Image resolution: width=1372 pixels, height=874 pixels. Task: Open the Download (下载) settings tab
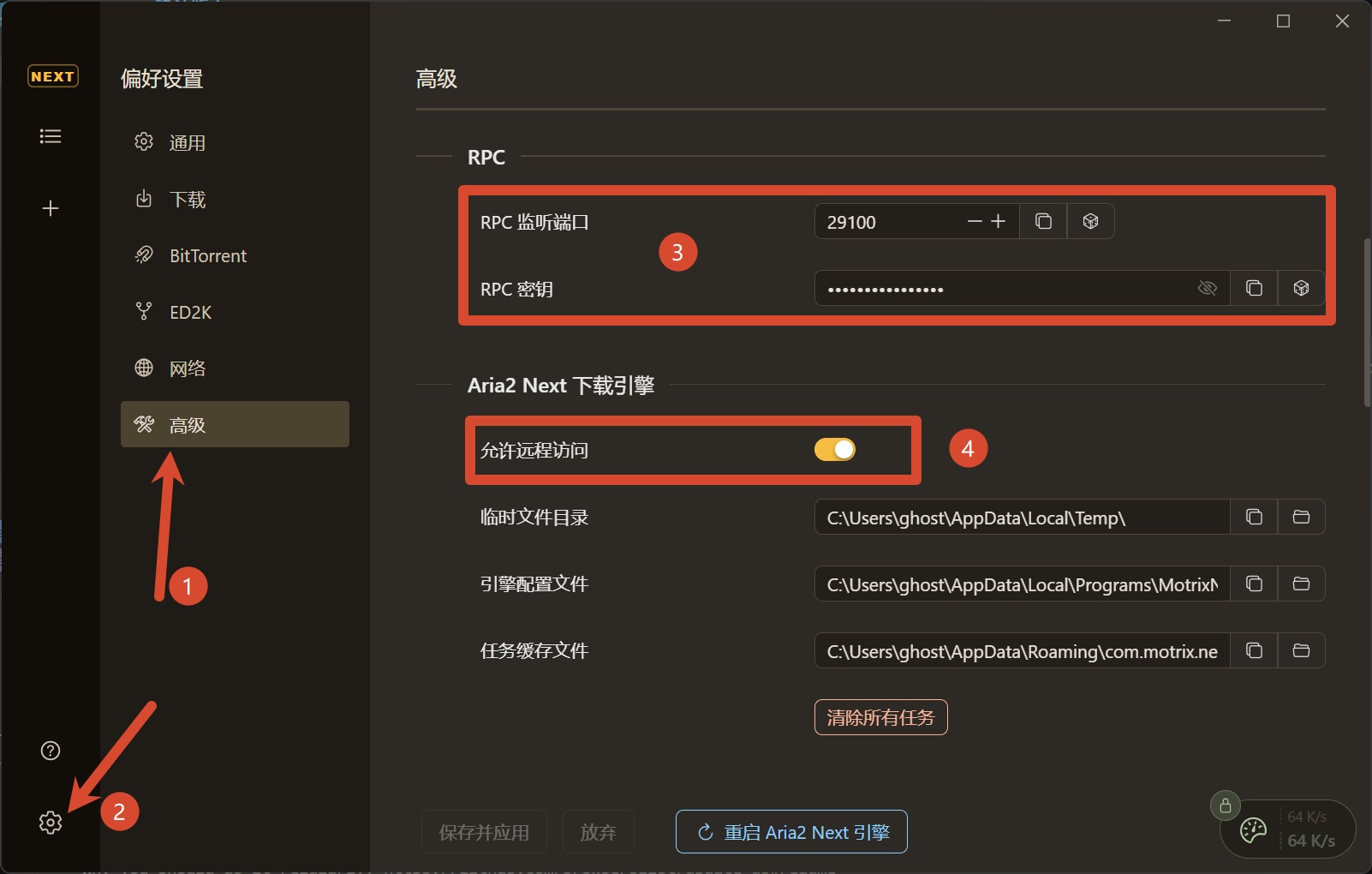235,199
